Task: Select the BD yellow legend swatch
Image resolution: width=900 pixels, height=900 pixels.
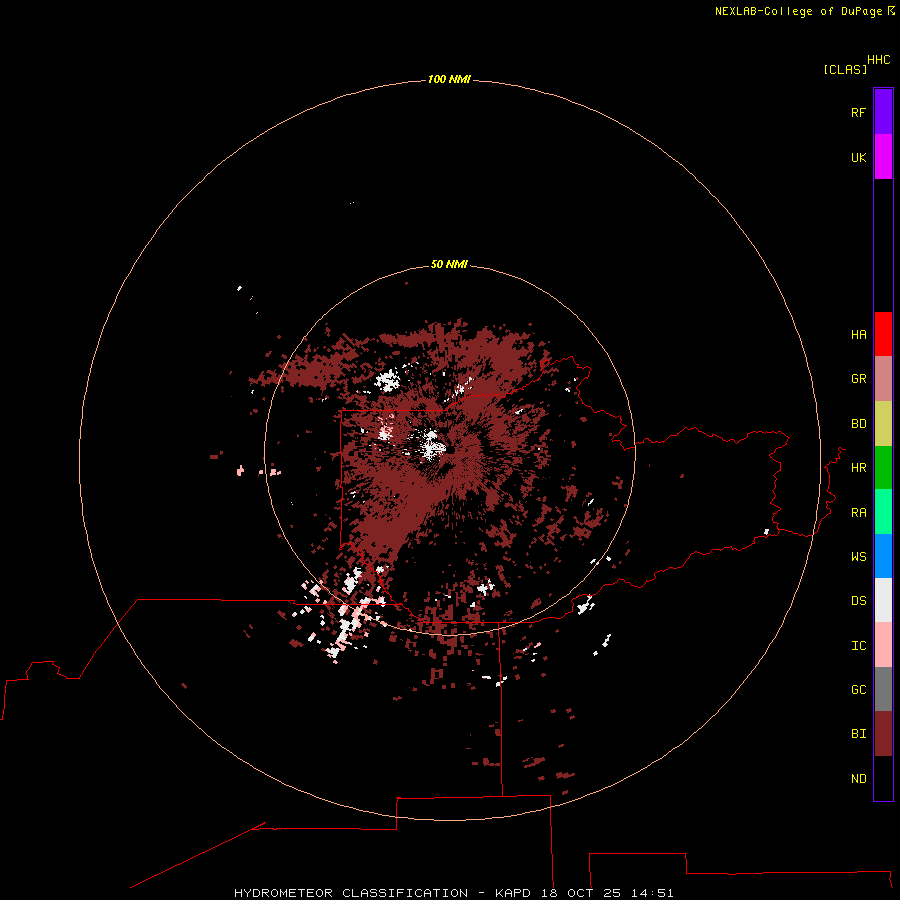Action: 883,424
